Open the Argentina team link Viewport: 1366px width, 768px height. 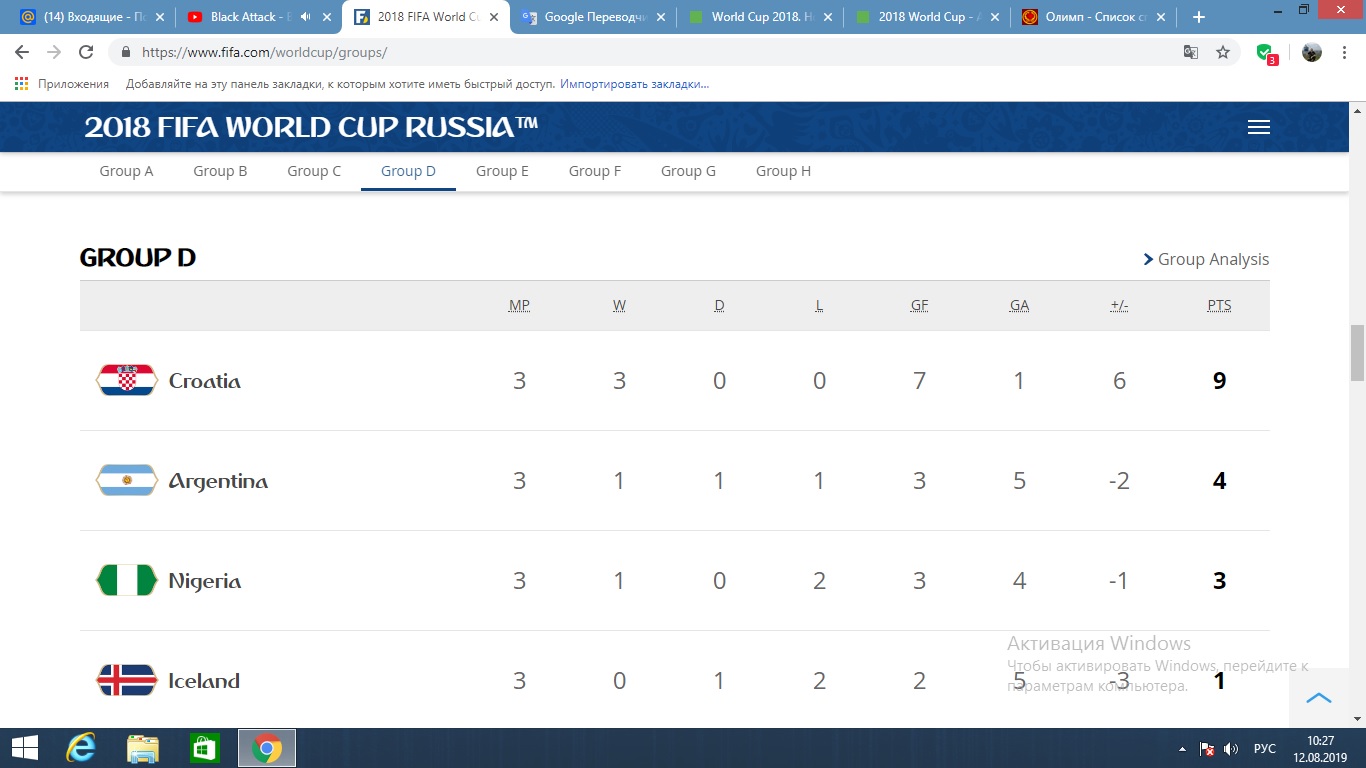(218, 481)
